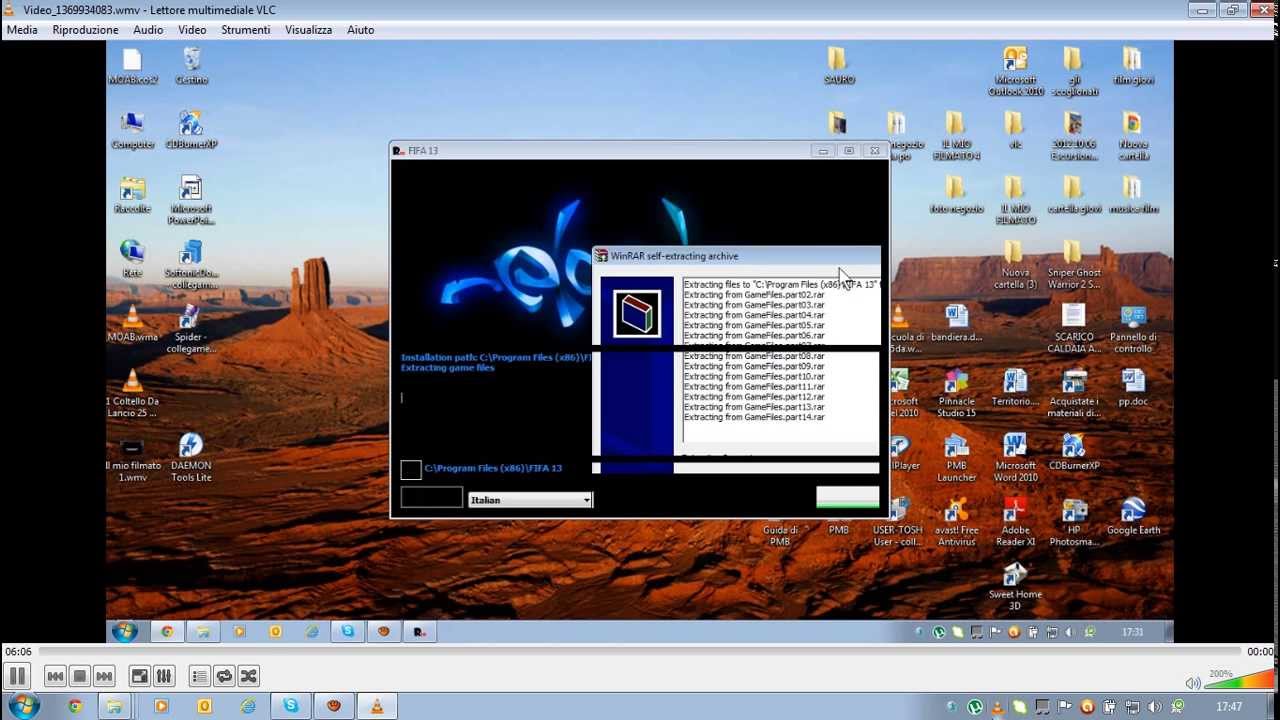Click Sniper Ghost Warrior 2 folder

click(x=1074, y=265)
